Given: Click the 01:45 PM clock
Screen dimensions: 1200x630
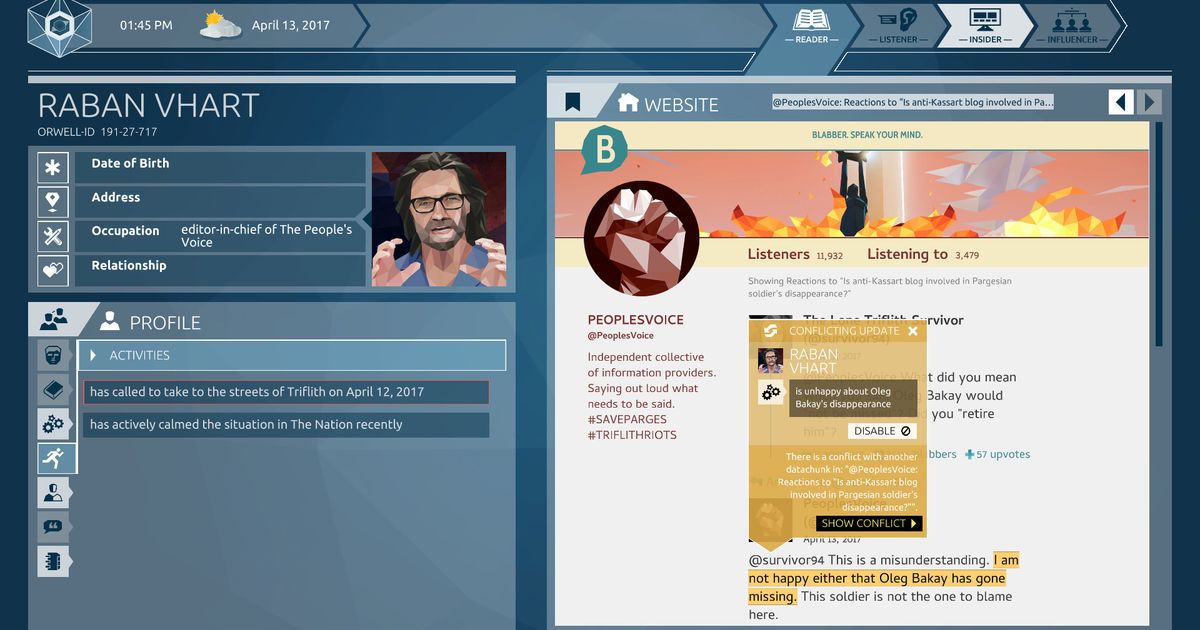Looking at the screenshot, I should 145,25.
